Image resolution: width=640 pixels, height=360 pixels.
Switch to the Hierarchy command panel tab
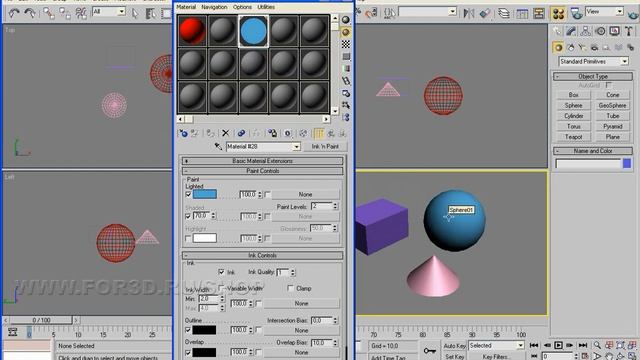pos(585,31)
